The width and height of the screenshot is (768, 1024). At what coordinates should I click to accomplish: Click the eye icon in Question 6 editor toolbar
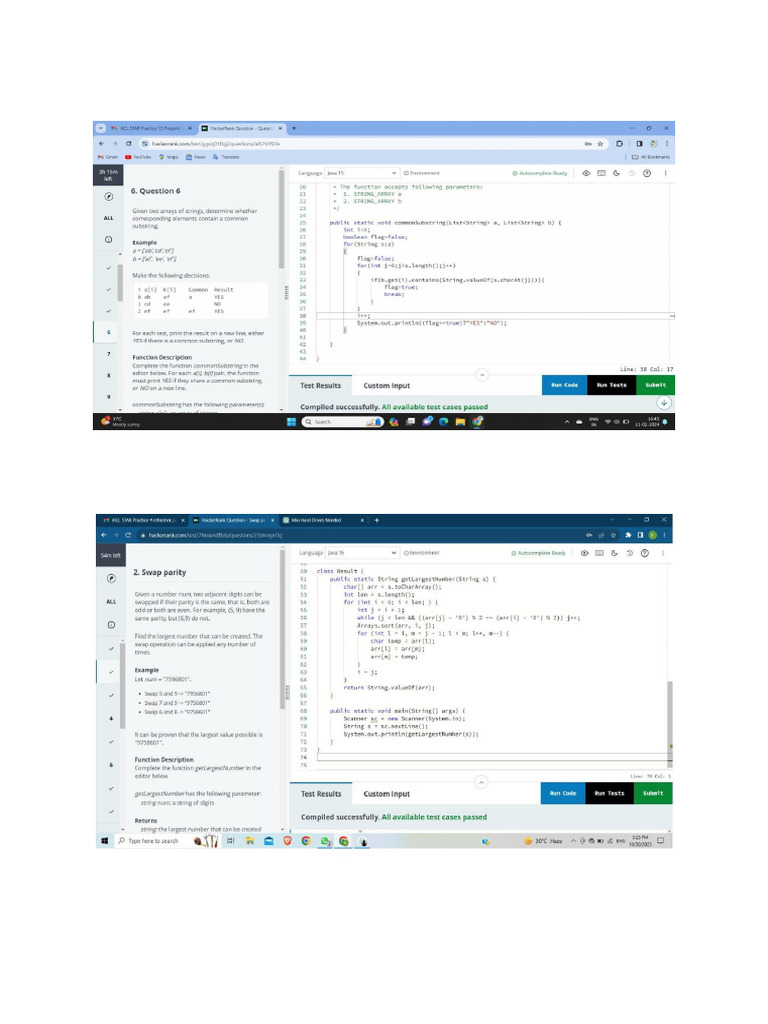586,173
